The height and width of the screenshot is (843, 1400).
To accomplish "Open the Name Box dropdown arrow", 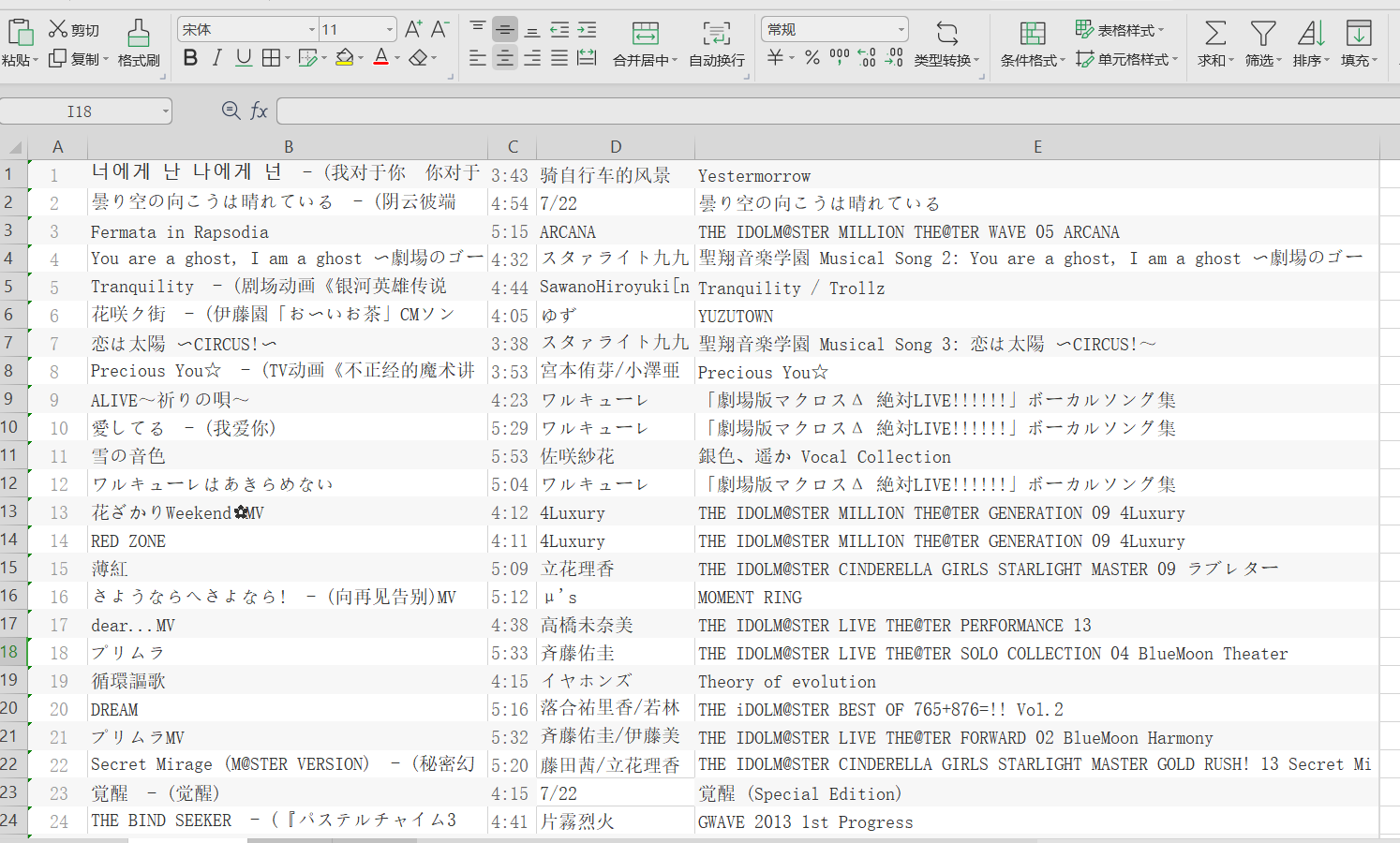I will 166,111.
